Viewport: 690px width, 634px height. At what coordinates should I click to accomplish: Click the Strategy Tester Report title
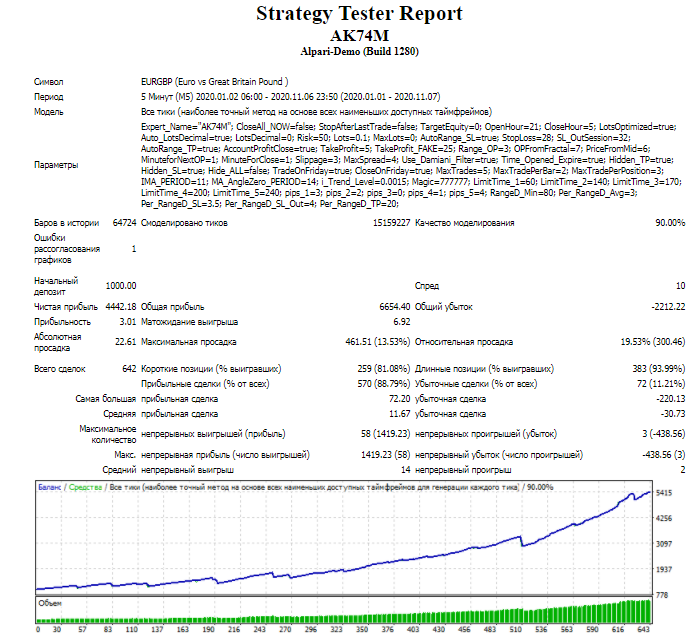pos(359,13)
